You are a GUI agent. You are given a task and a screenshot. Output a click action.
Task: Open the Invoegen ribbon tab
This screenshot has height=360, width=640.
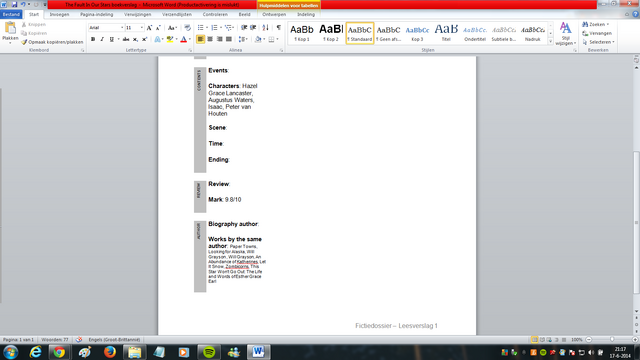pos(59,14)
